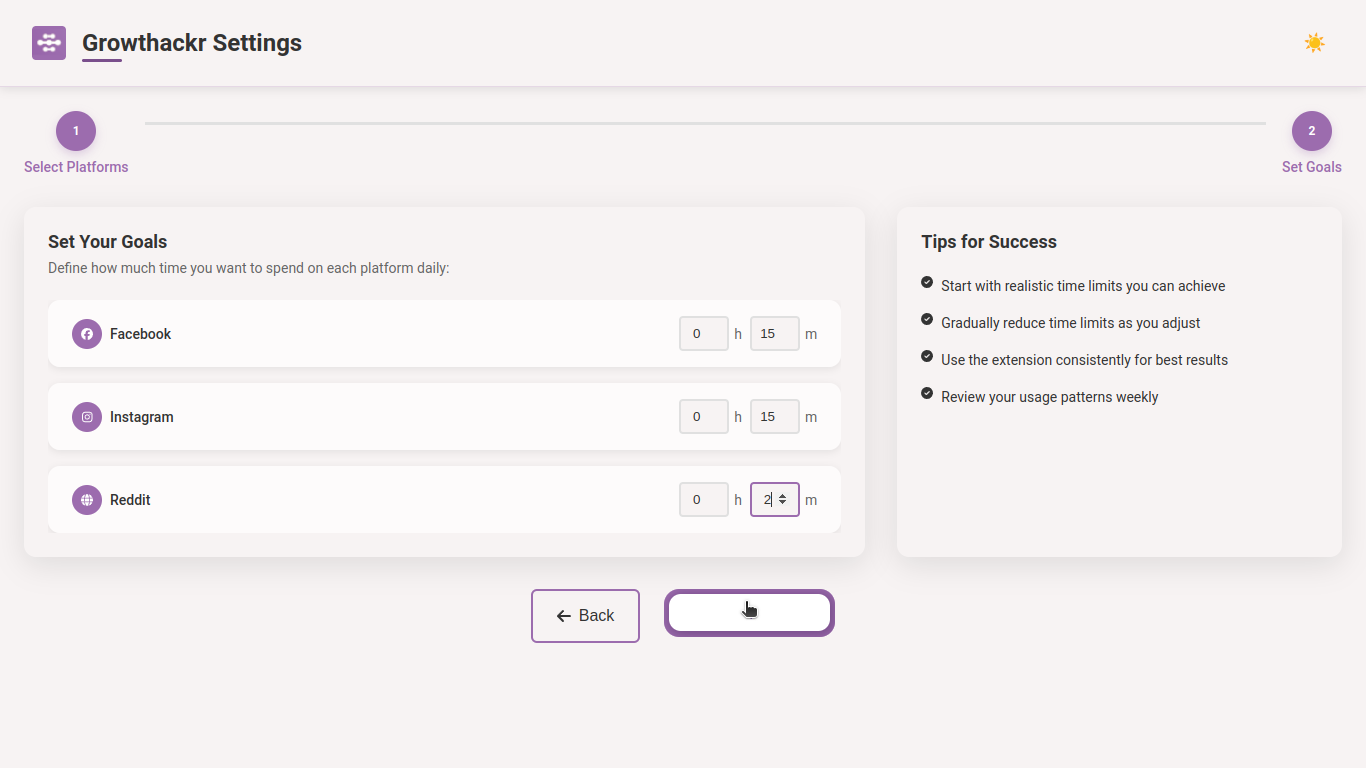Click the Growthackr logo icon
The image size is (1366, 768).
coord(48,42)
